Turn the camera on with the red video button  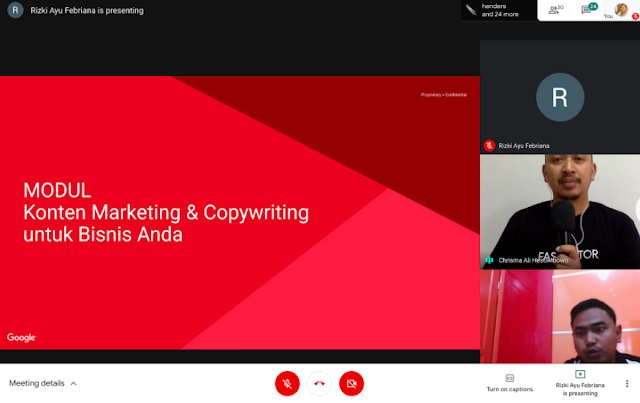coord(351,383)
